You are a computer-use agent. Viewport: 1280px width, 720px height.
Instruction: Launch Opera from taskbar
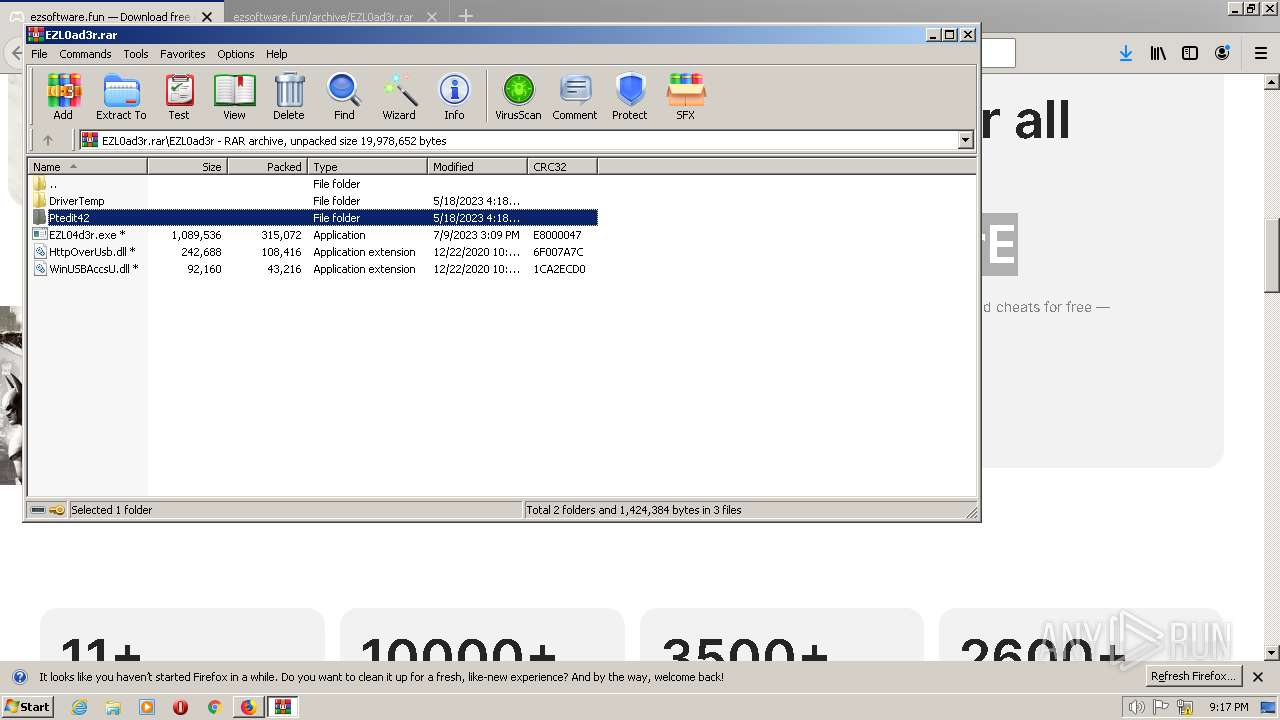[x=180, y=707]
